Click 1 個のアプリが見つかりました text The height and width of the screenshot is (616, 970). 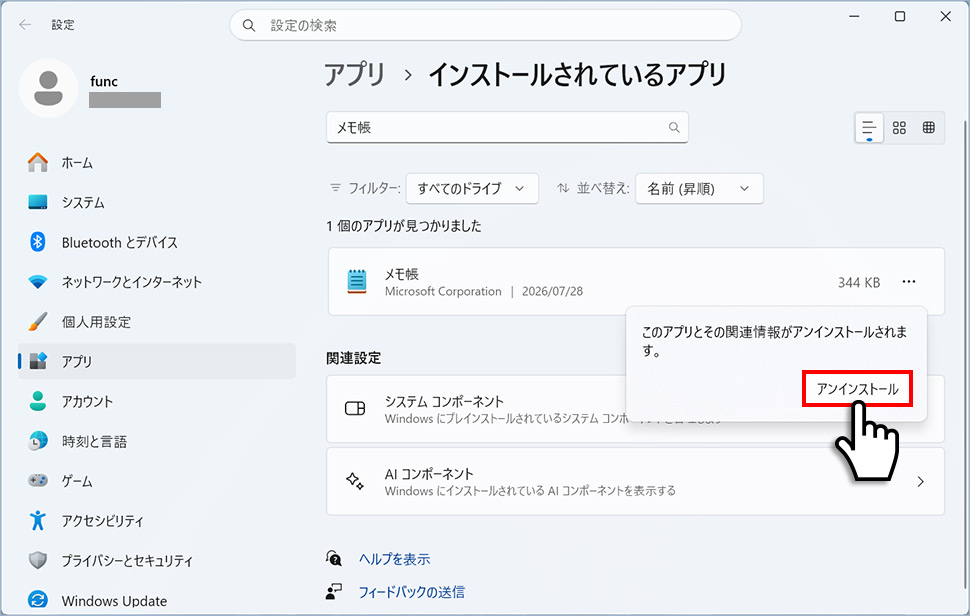click(404, 226)
